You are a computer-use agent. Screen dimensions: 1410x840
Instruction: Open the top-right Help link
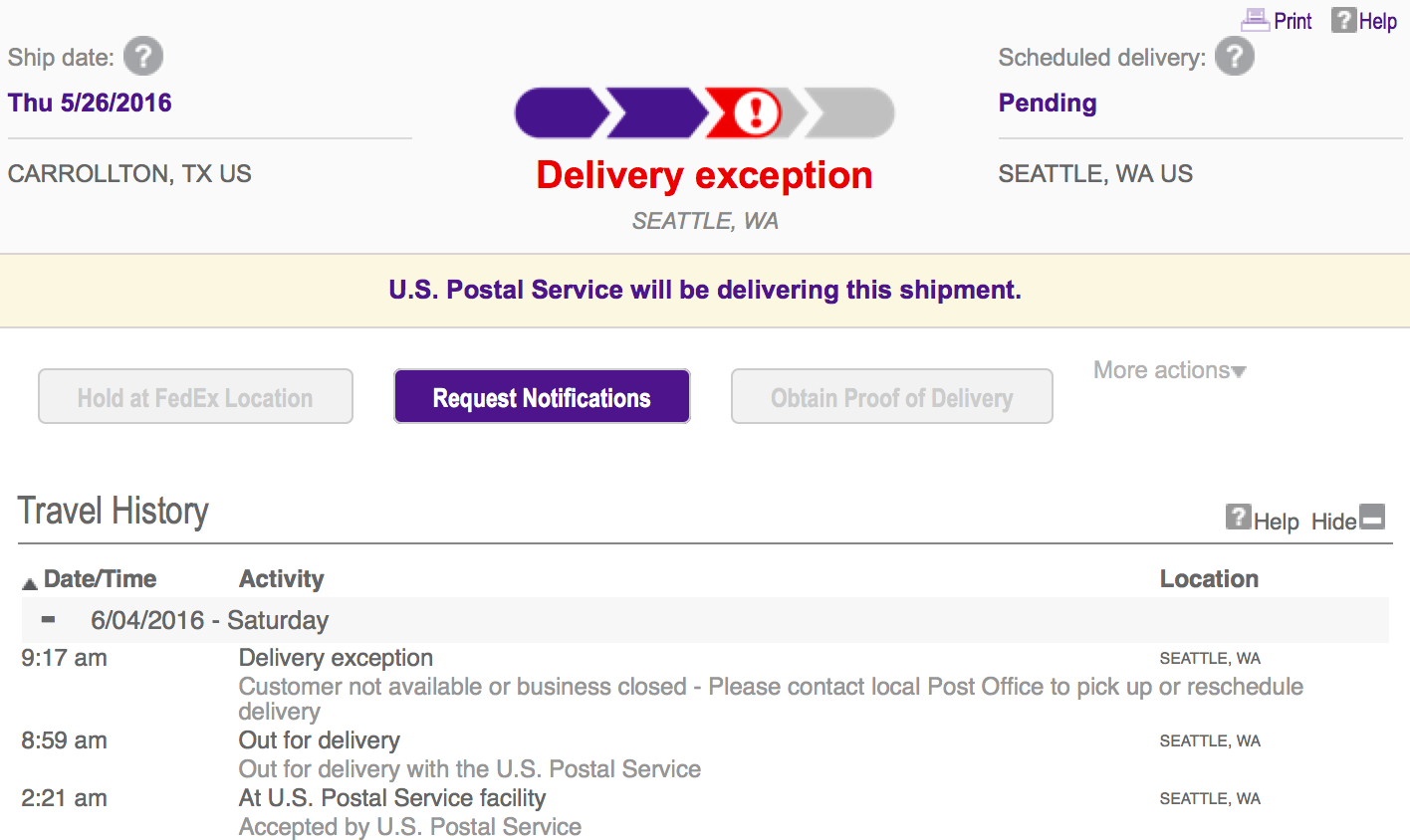coord(1377,21)
